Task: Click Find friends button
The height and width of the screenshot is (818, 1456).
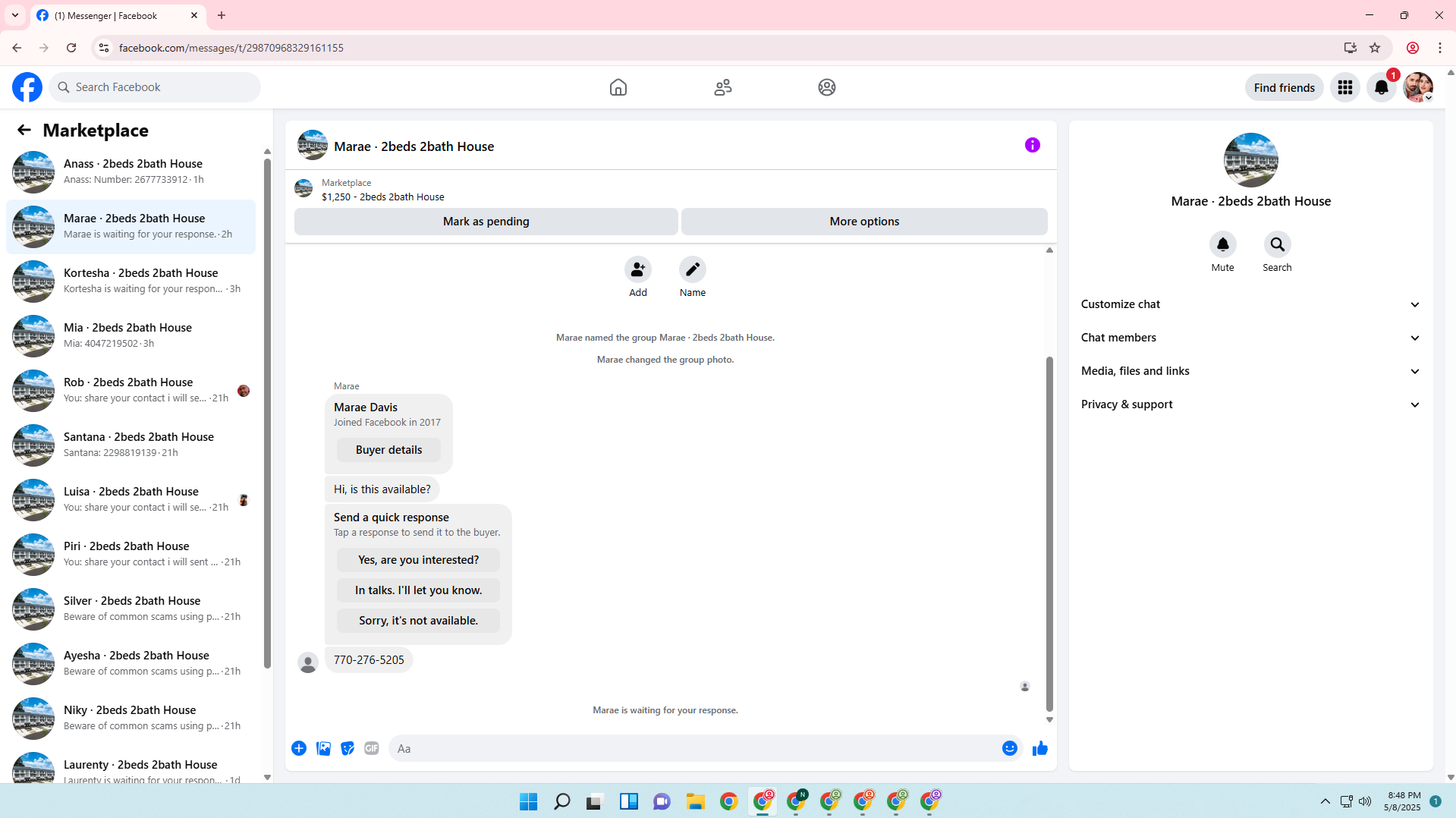Action: [1284, 87]
